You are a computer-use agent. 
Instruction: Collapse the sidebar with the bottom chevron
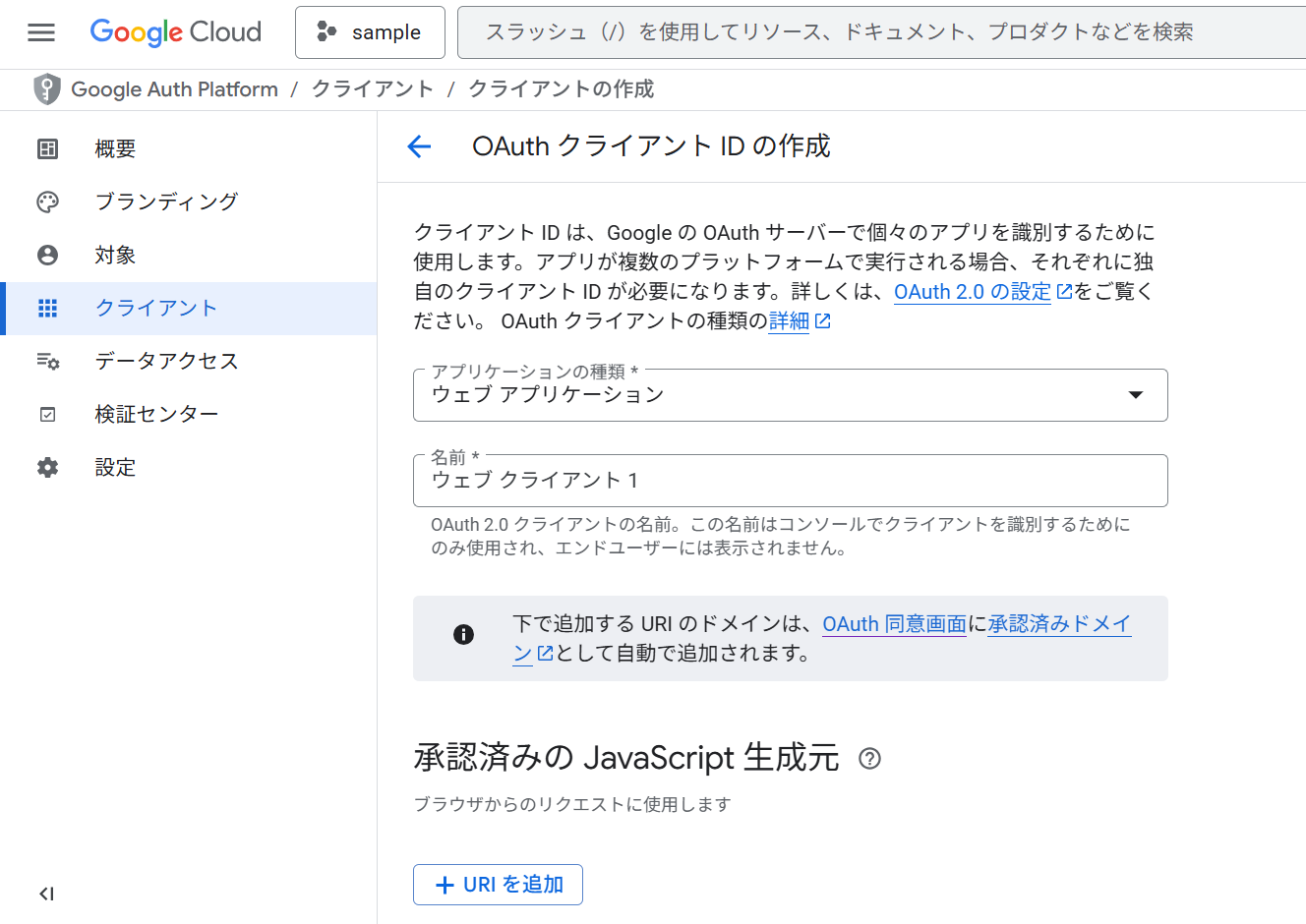click(x=44, y=894)
